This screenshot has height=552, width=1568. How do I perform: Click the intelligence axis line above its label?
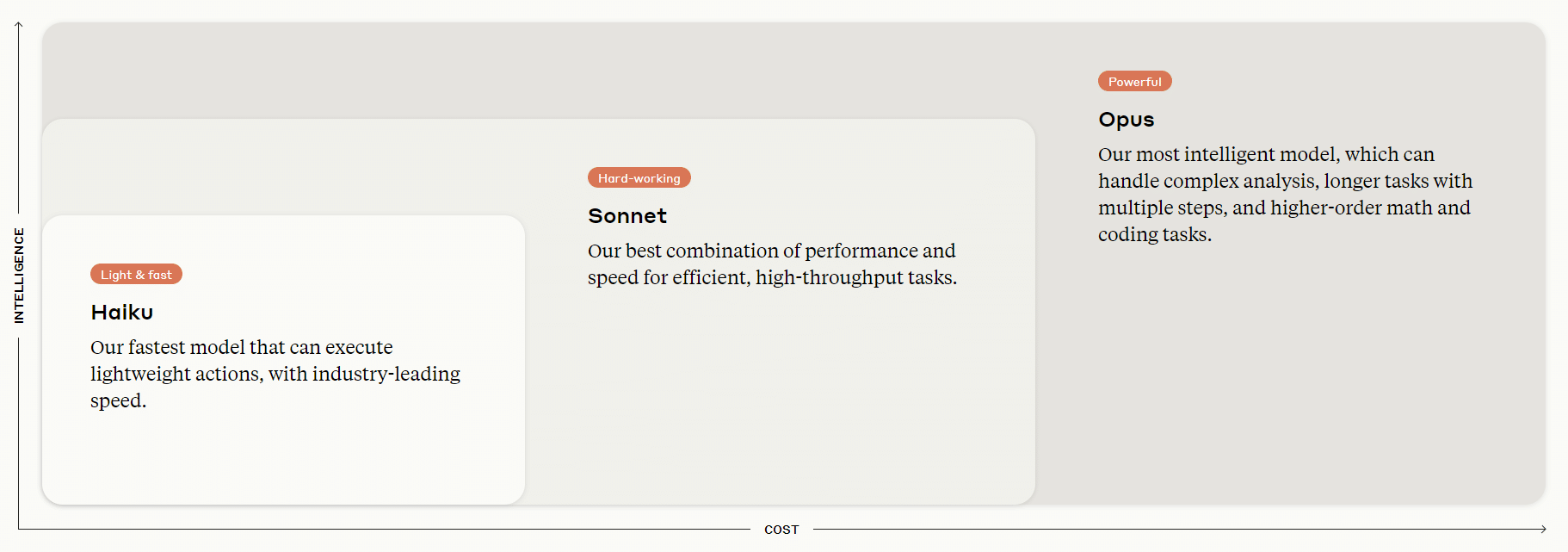tap(19, 121)
